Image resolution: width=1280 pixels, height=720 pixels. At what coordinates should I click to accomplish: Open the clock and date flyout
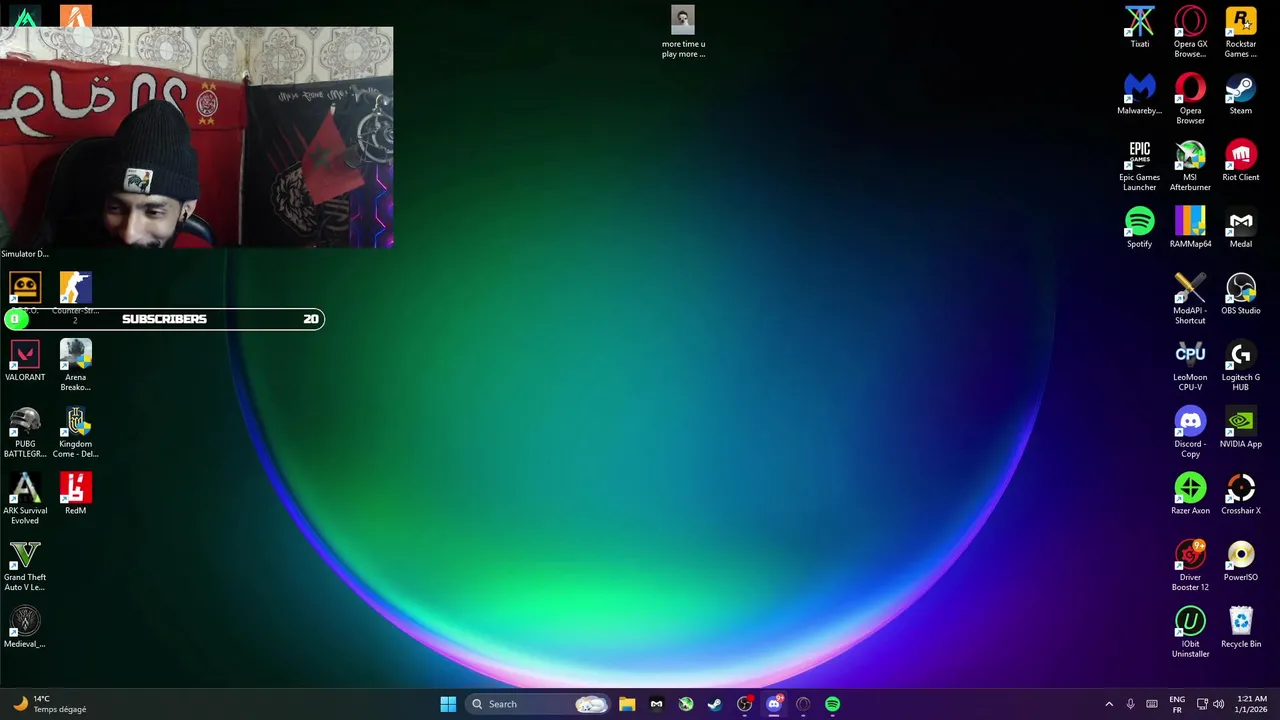click(1251, 704)
